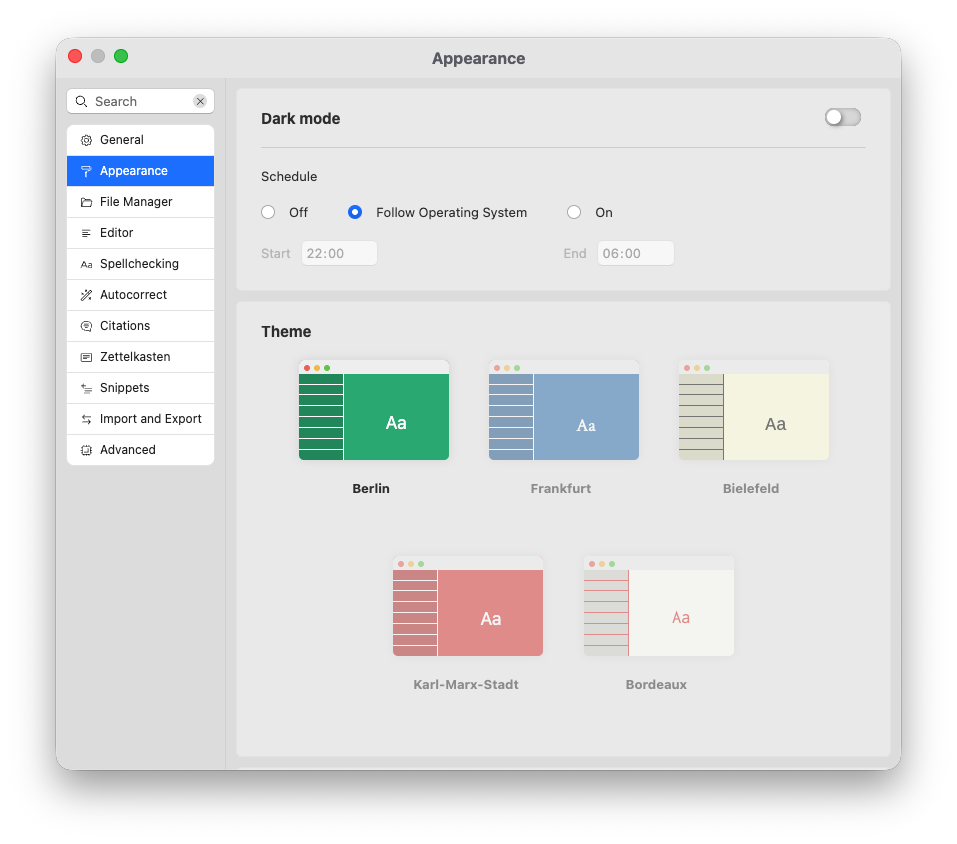Select the Frankfurt theme thumbnail

563,410
